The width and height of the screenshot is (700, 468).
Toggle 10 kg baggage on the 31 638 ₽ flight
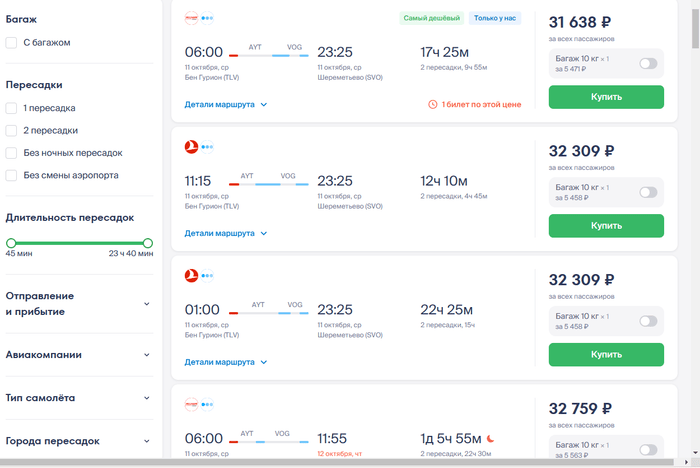(x=648, y=64)
